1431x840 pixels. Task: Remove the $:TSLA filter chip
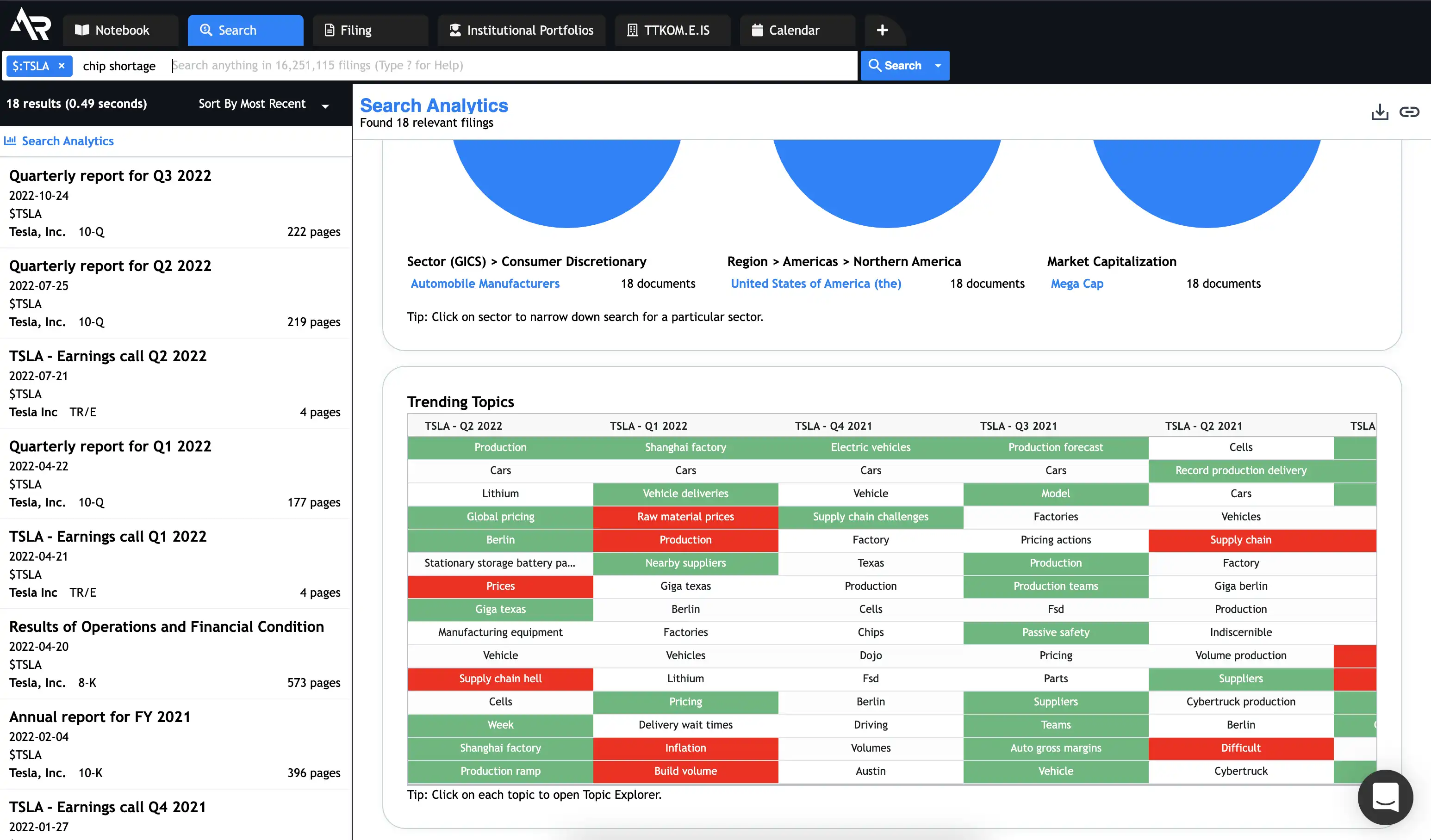coord(62,65)
